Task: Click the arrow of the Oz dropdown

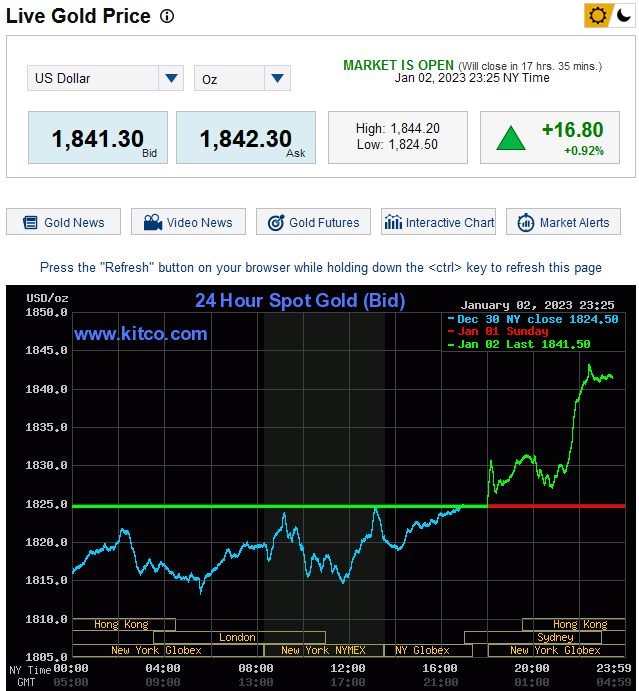Action: click(277, 78)
